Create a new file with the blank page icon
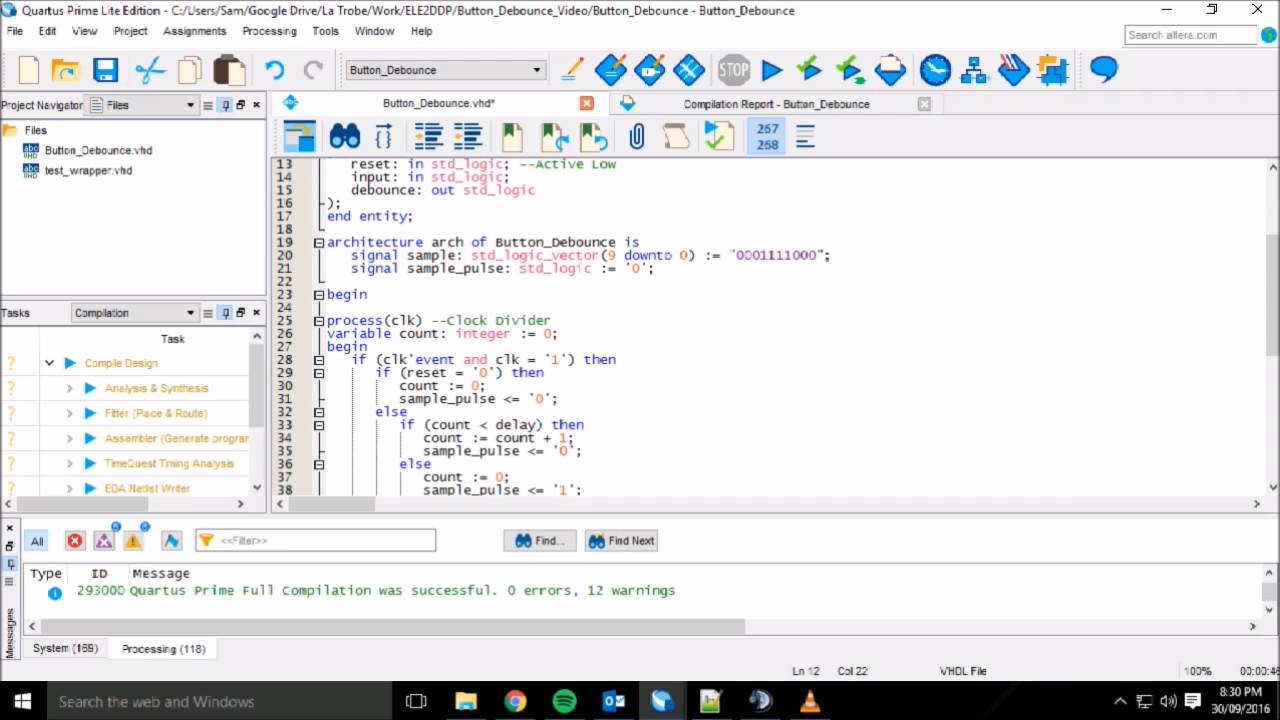1280x720 pixels. click(x=28, y=70)
